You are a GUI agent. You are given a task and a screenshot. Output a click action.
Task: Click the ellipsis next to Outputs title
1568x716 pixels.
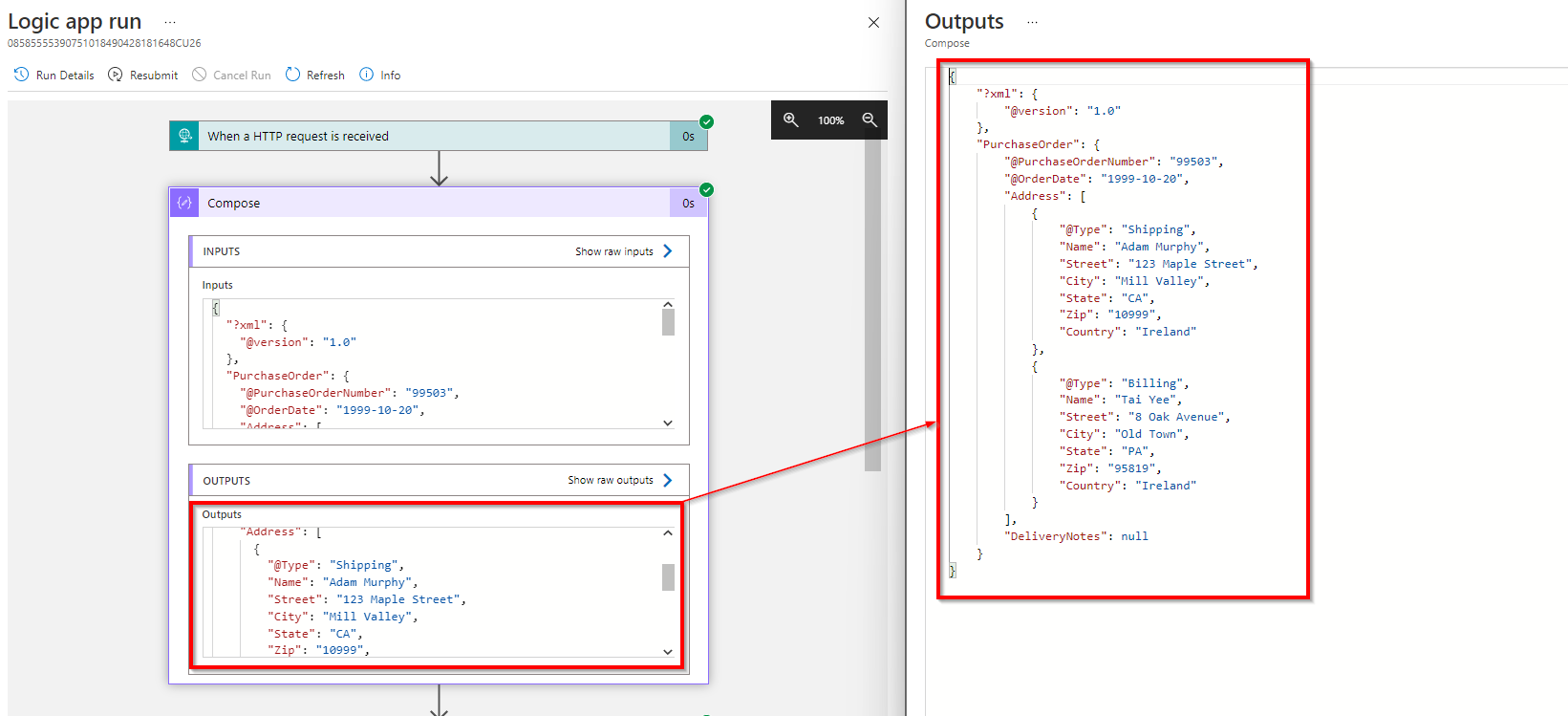pos(1032,21)
